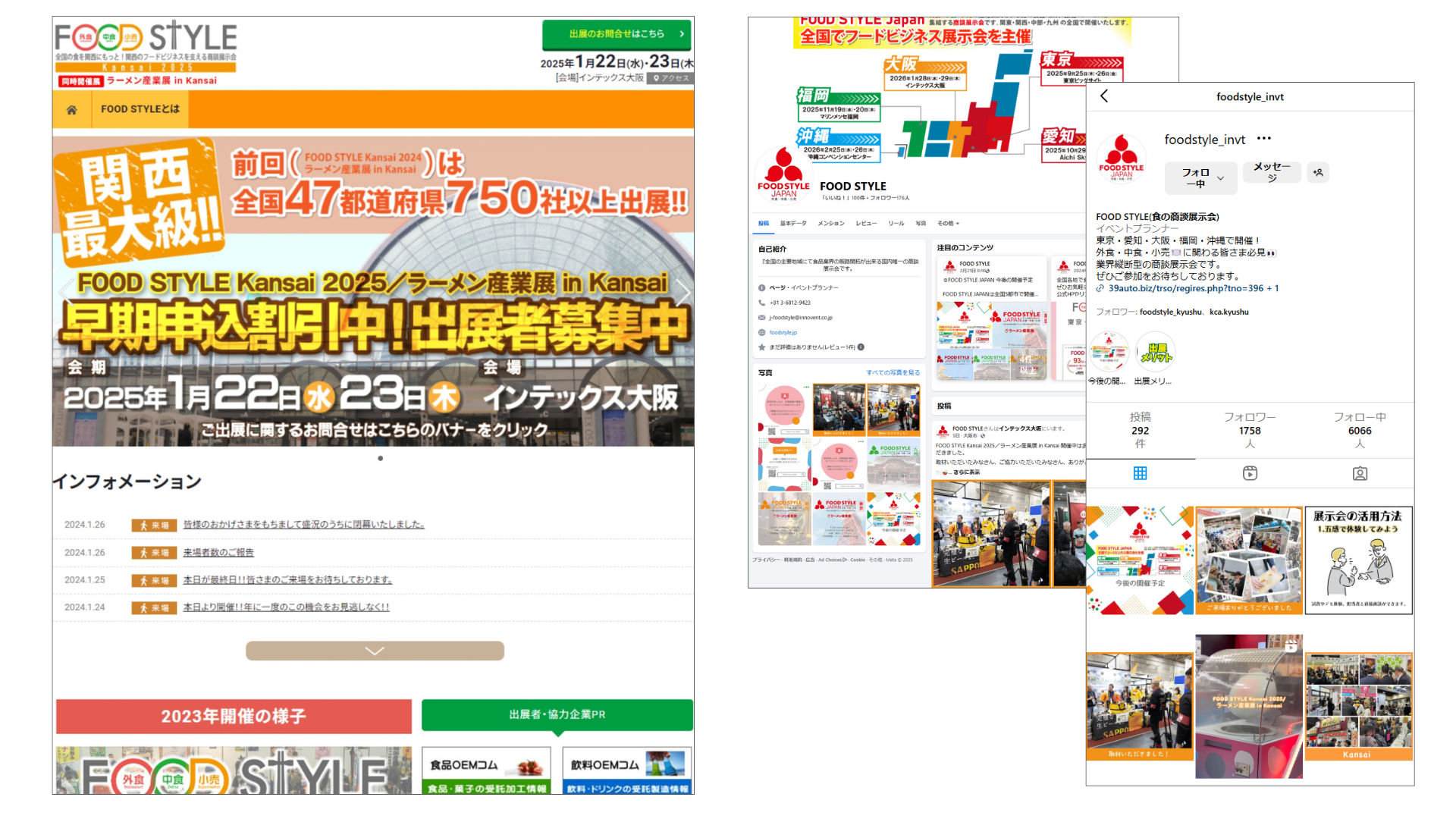Click the 飲料OEMコム banner
1456x819 pixels.
pos(627,771)
